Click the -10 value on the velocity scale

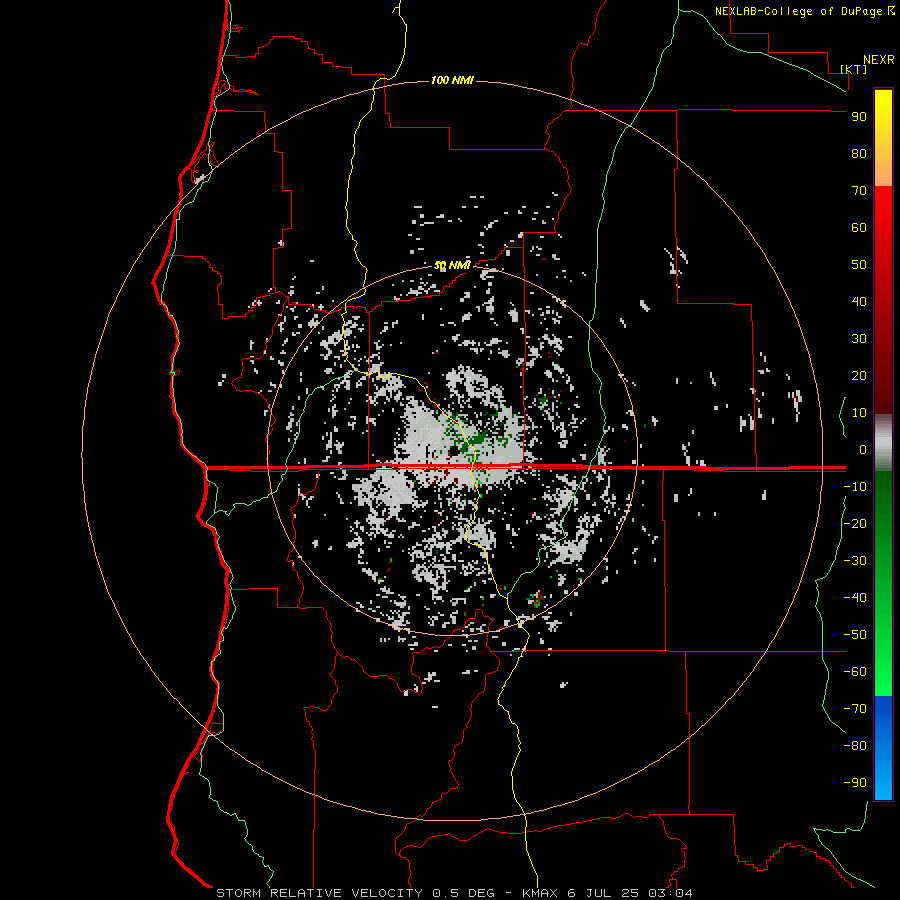(855, 487)
